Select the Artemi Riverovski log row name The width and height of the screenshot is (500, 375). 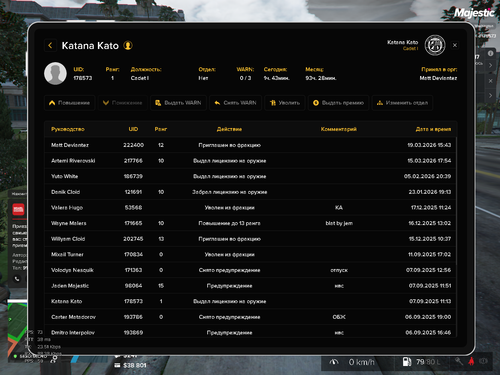73,161
